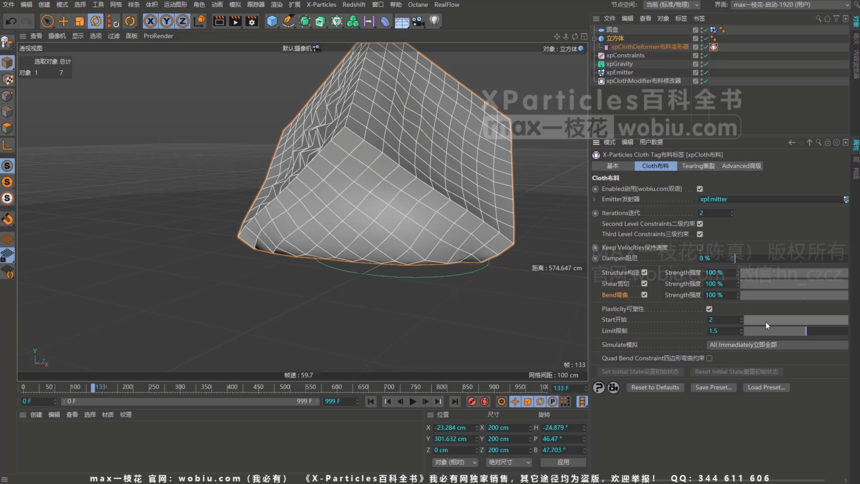The height and width of the screenshot is (484, 860).
Task: Collapse the 立方体 object tree node
Action: pos(595,38)
